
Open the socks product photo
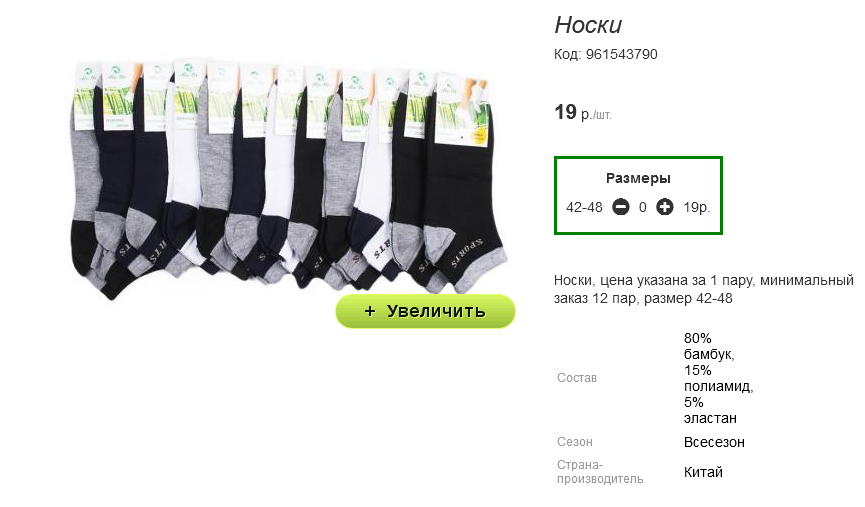tap(289, 177)
